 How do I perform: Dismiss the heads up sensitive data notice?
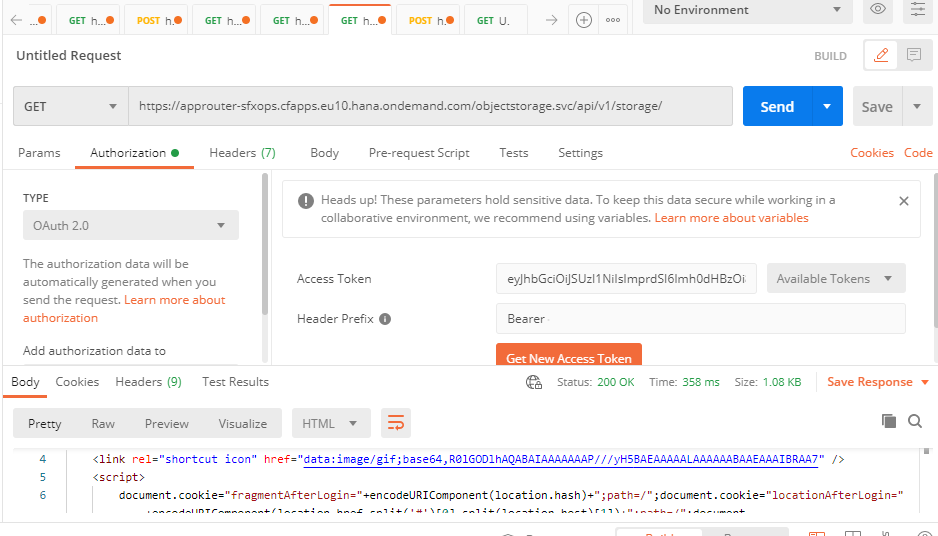click(x=903, y=201)
